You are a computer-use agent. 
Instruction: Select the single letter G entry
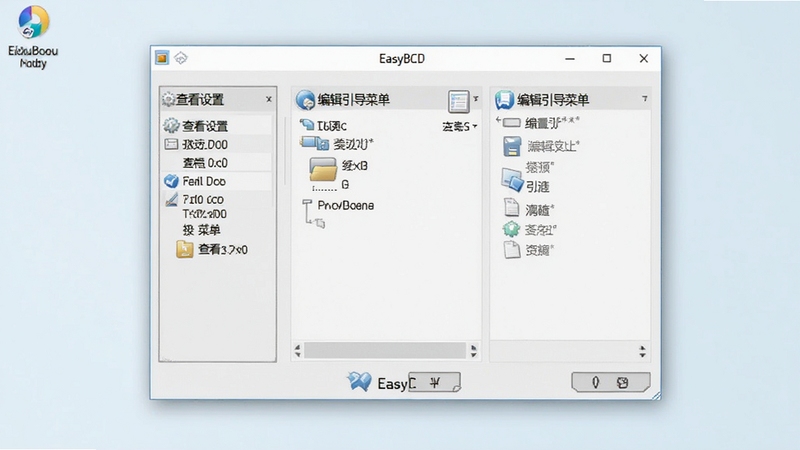click(x=345, y=185)
